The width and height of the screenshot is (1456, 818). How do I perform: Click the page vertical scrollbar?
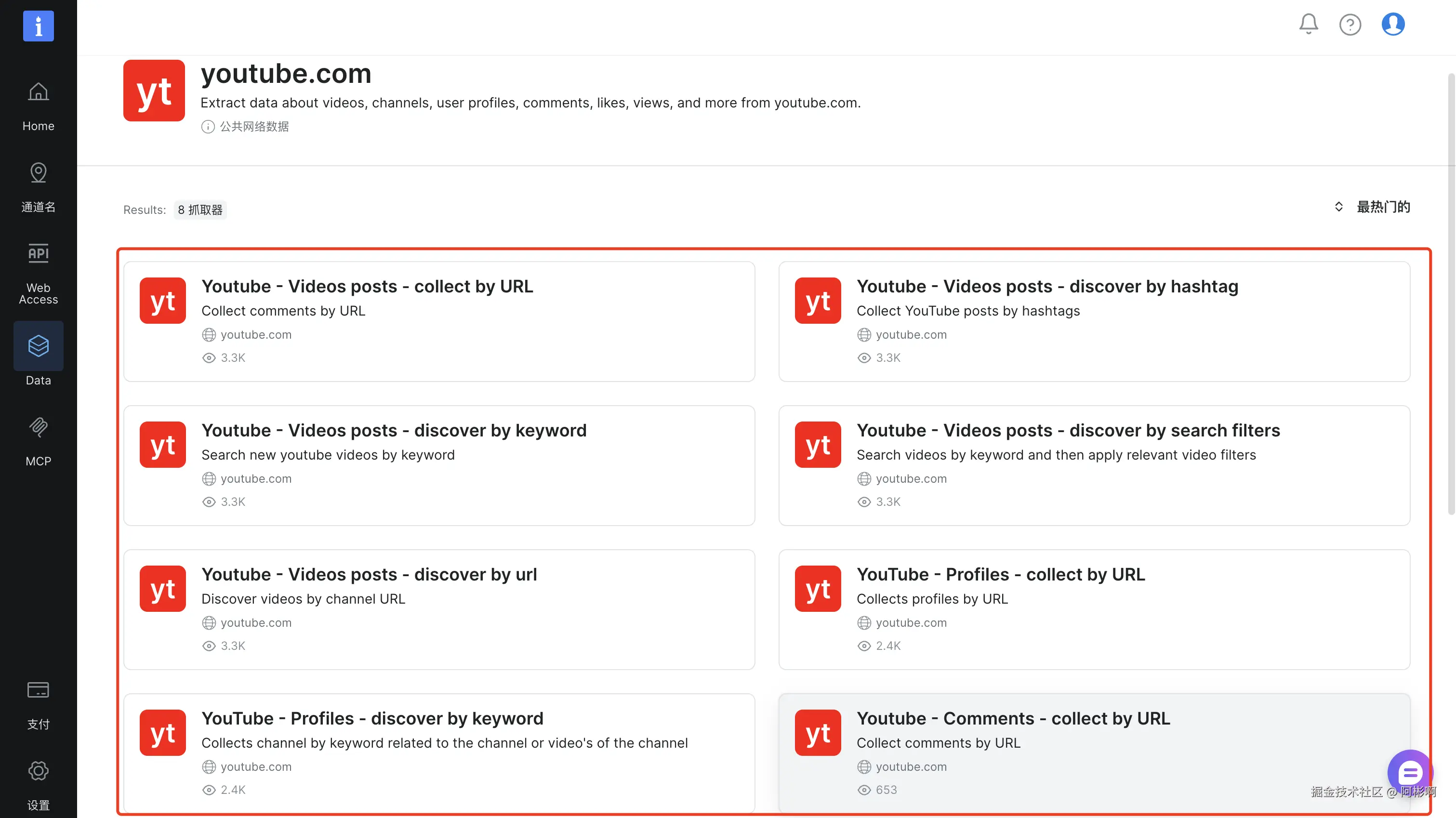click(x=1450, y=294)
